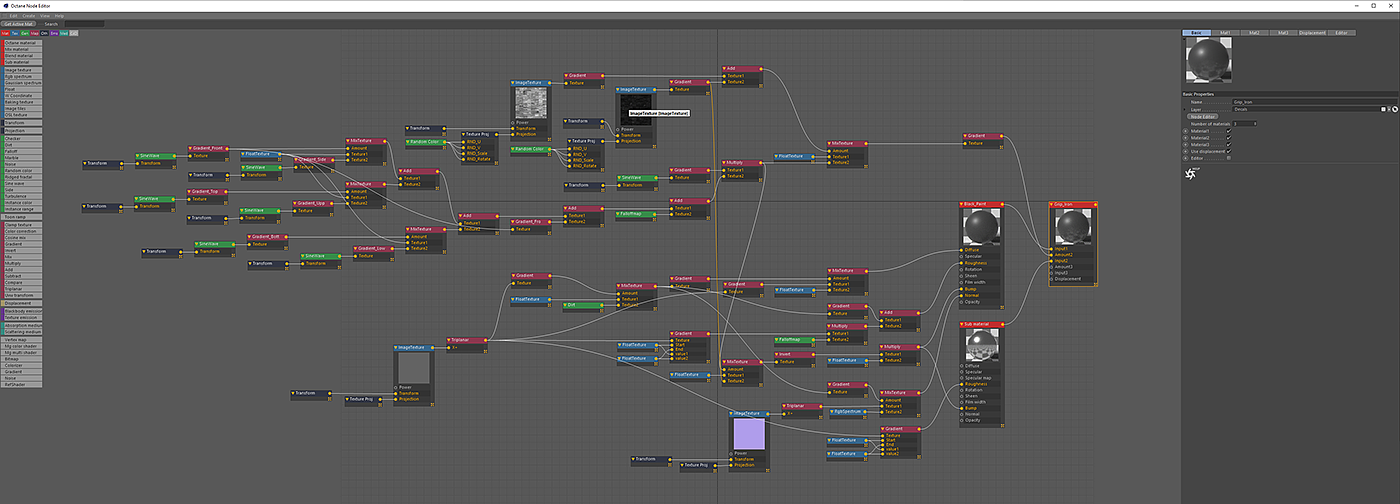Click the Med node filter icon

64,33
